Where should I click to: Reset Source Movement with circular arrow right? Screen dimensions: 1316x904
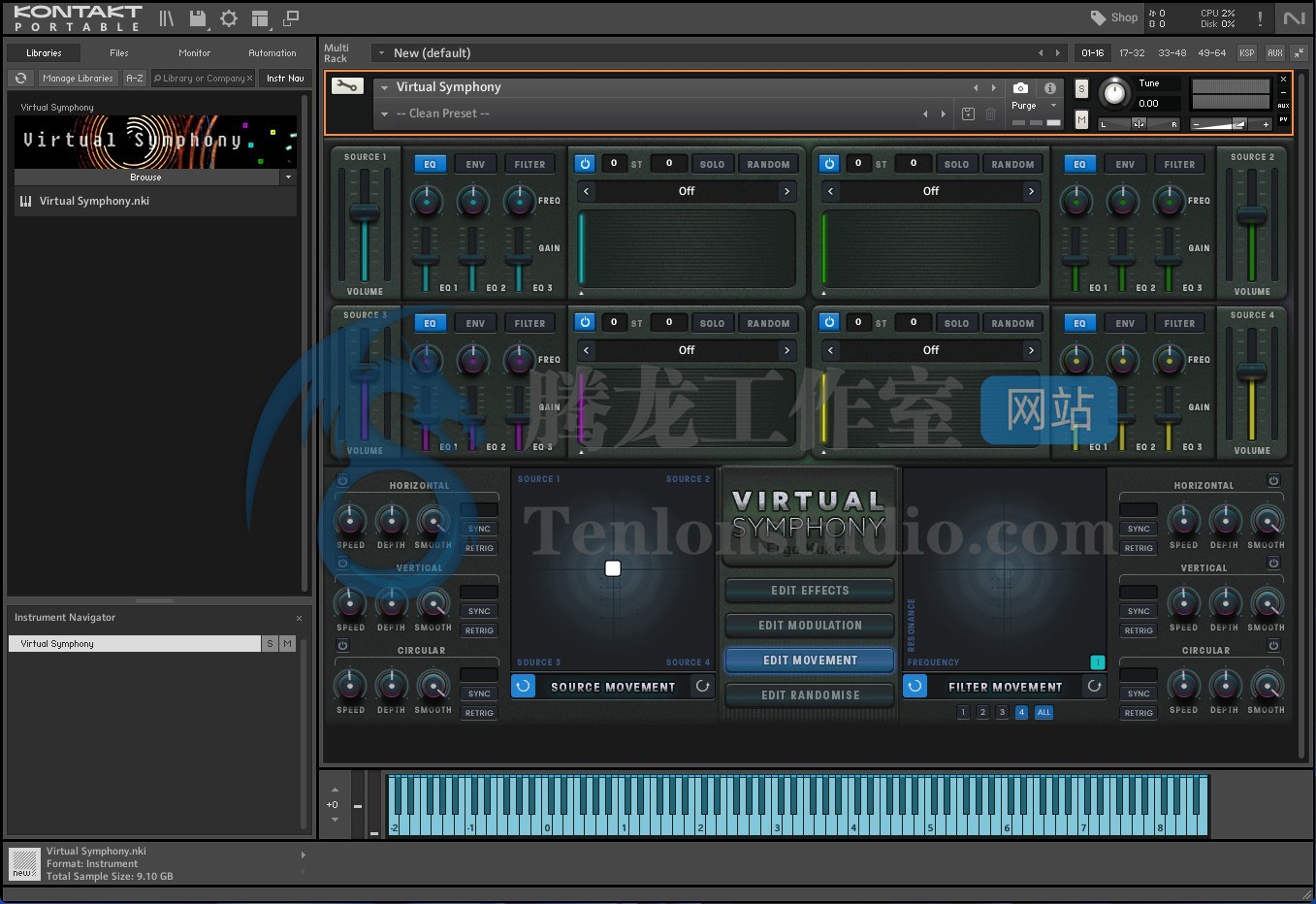(x=702, y=686)
